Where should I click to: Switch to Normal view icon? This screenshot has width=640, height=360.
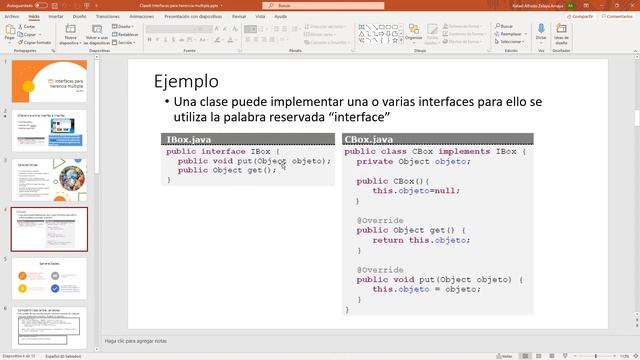click(x=525, y=356)
